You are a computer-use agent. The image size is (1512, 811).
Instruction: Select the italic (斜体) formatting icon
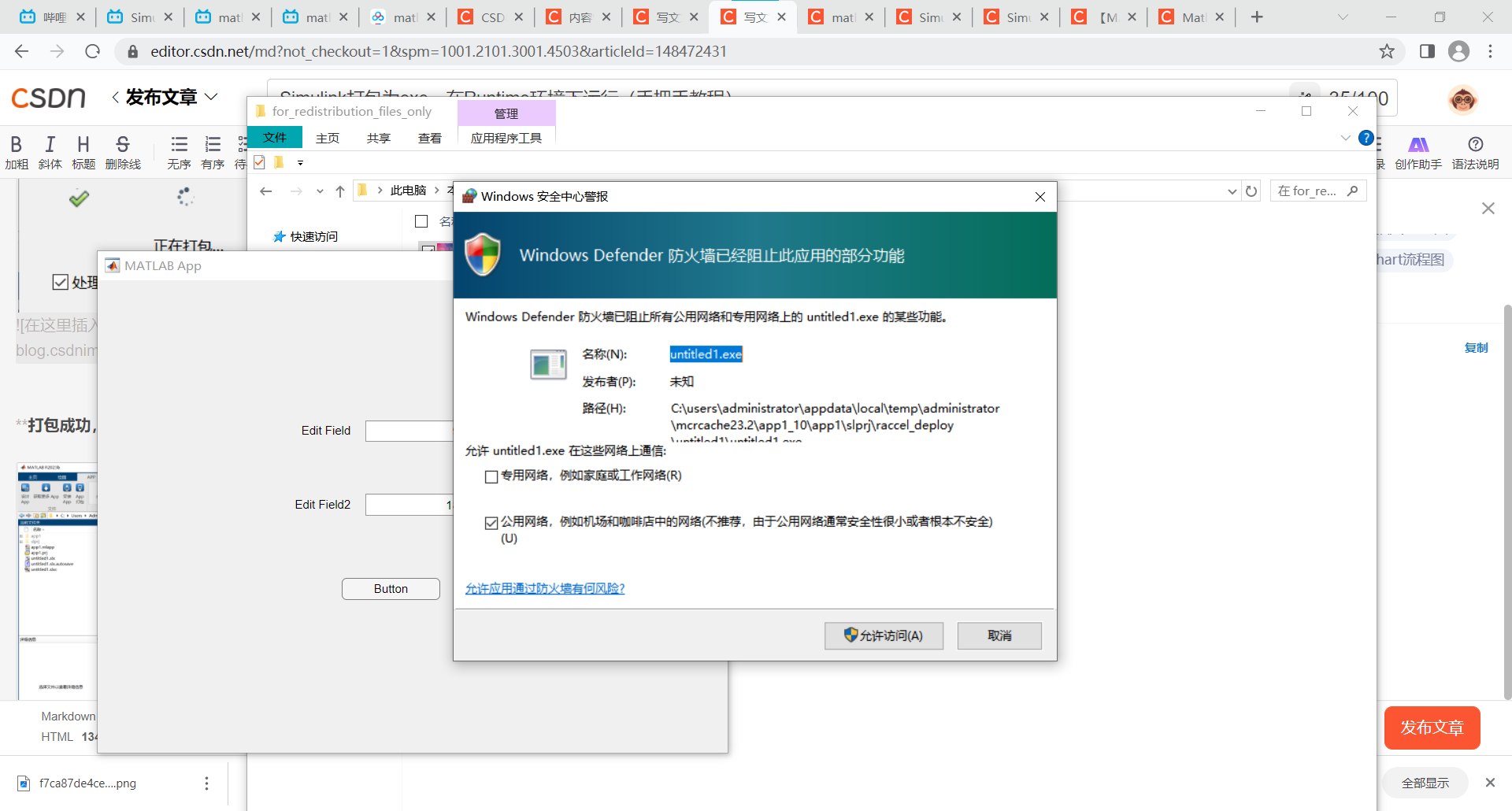[x=50, y=152]
